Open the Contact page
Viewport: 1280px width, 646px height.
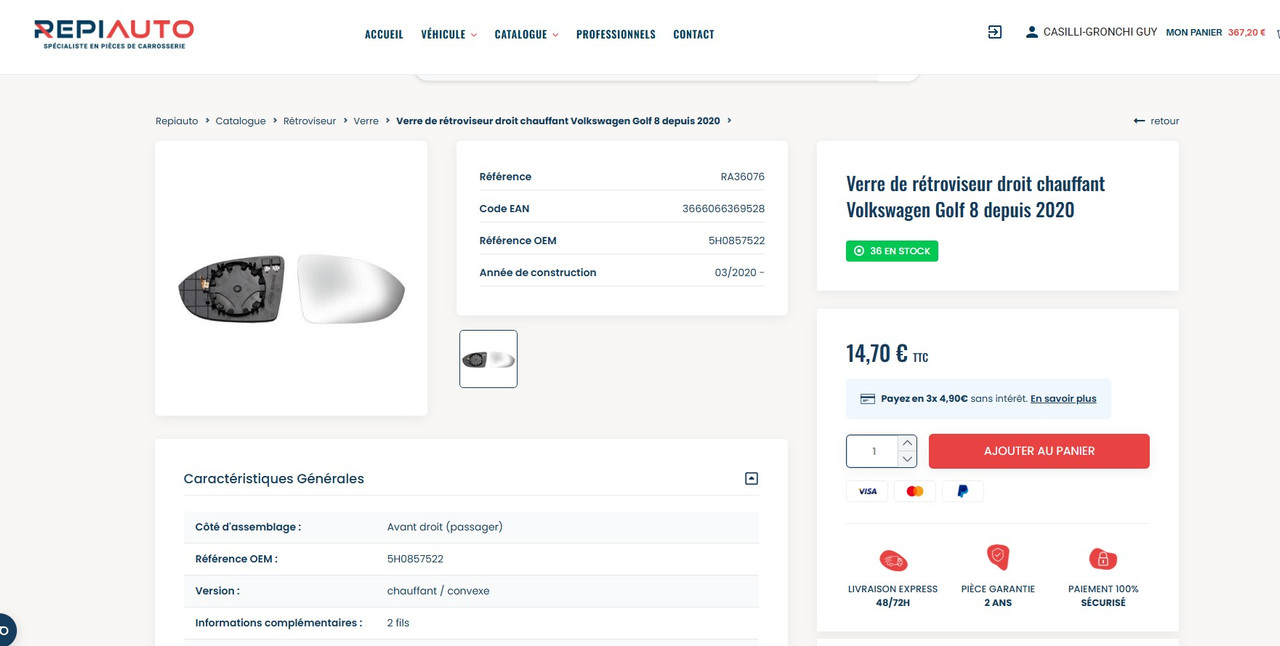[x=694, y=34]
